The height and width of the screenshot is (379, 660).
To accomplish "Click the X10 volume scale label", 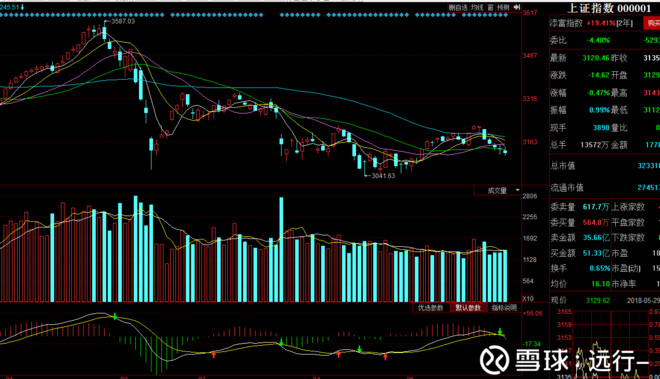I will pos(528,298).
